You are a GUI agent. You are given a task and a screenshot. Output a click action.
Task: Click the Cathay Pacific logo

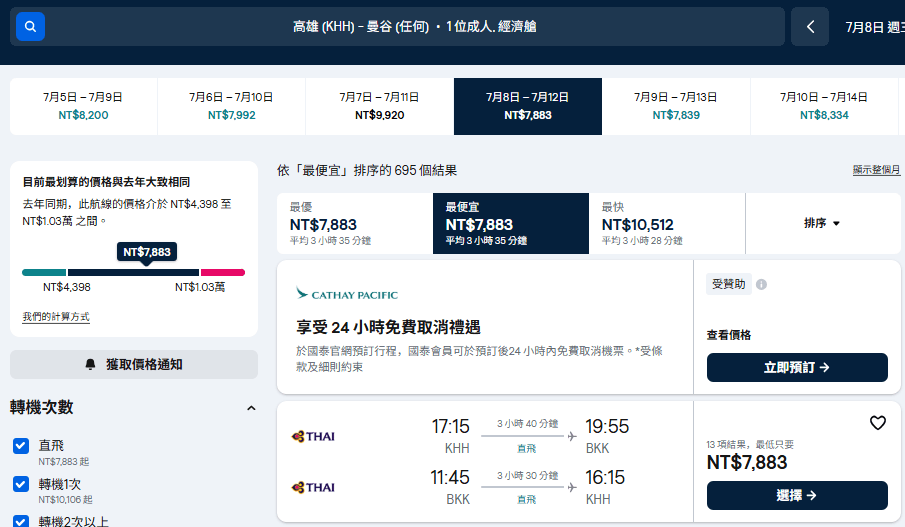pos(347,294)
